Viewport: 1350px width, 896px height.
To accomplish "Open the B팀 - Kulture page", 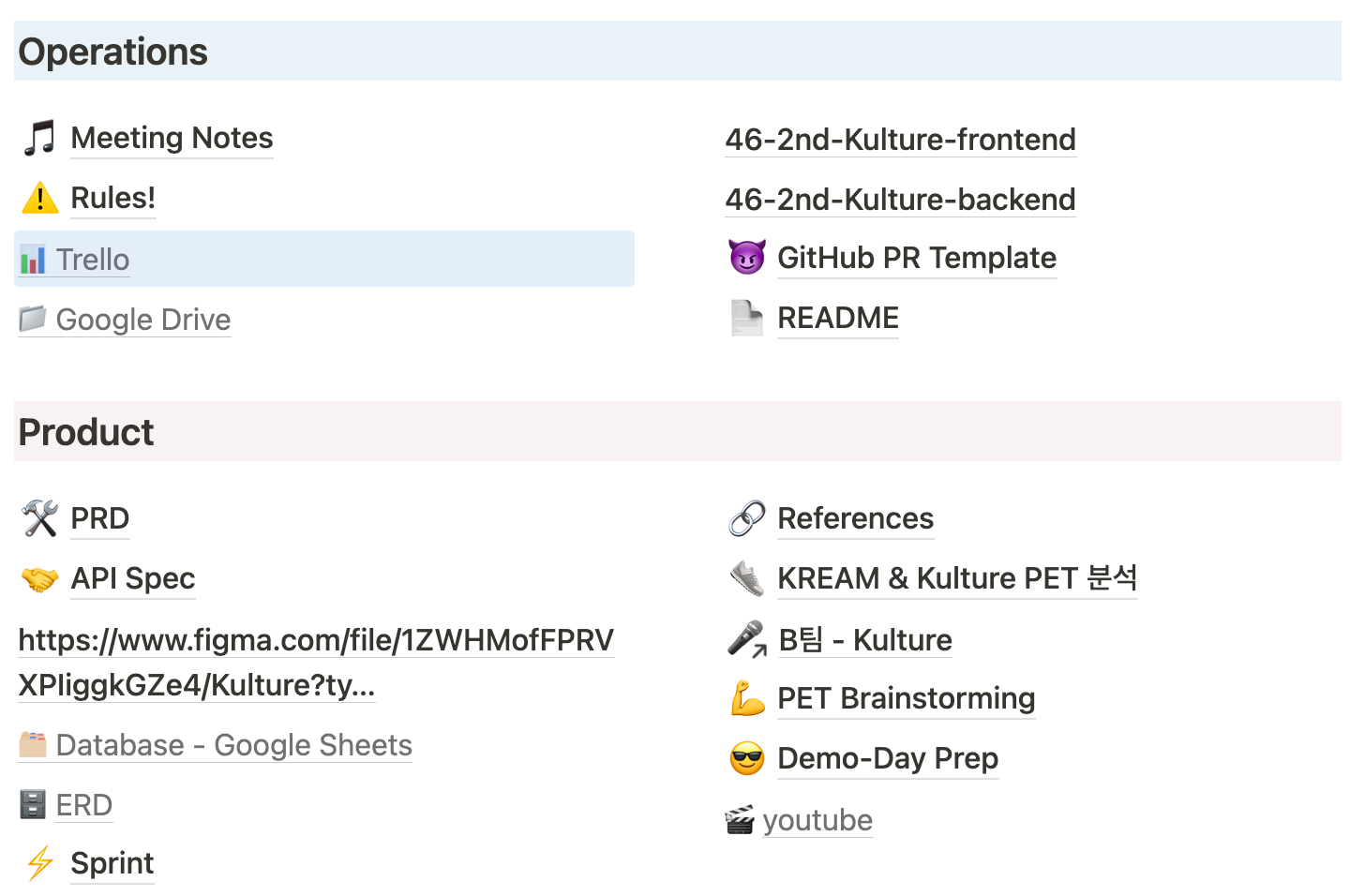I will click(x=865, y=640).
